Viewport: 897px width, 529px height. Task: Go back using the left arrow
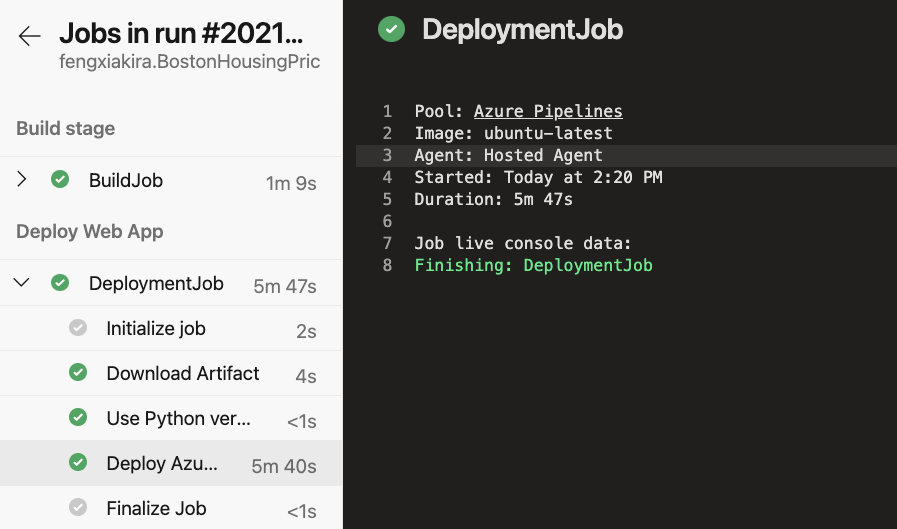pos(29,35)
